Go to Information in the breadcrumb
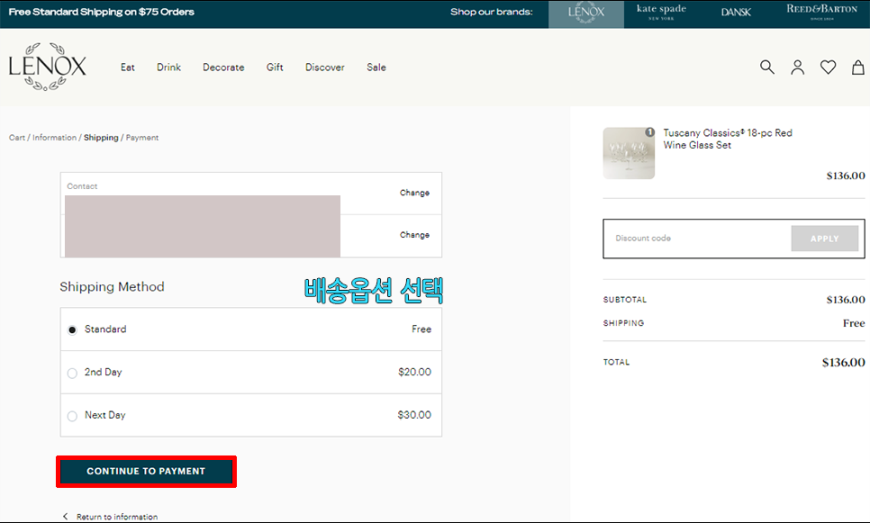The image size is (870, 523). coord(54,138)
